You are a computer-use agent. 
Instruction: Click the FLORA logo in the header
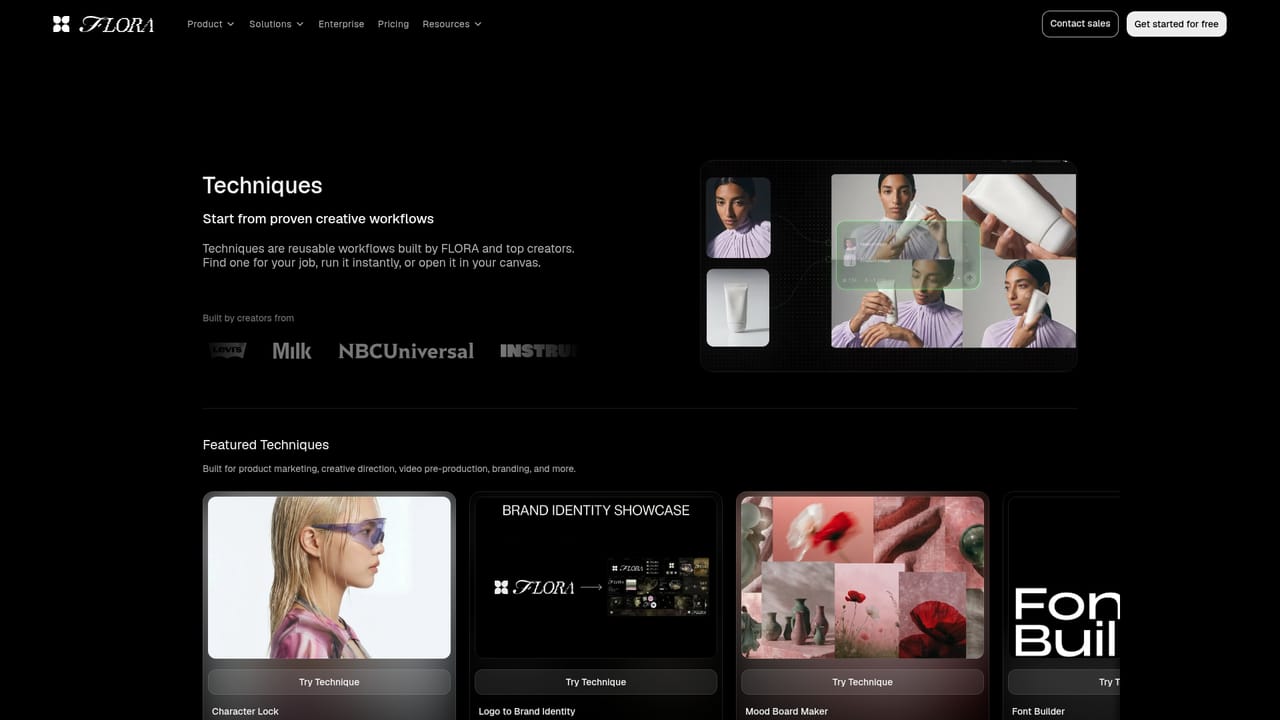tap(104, 24)
